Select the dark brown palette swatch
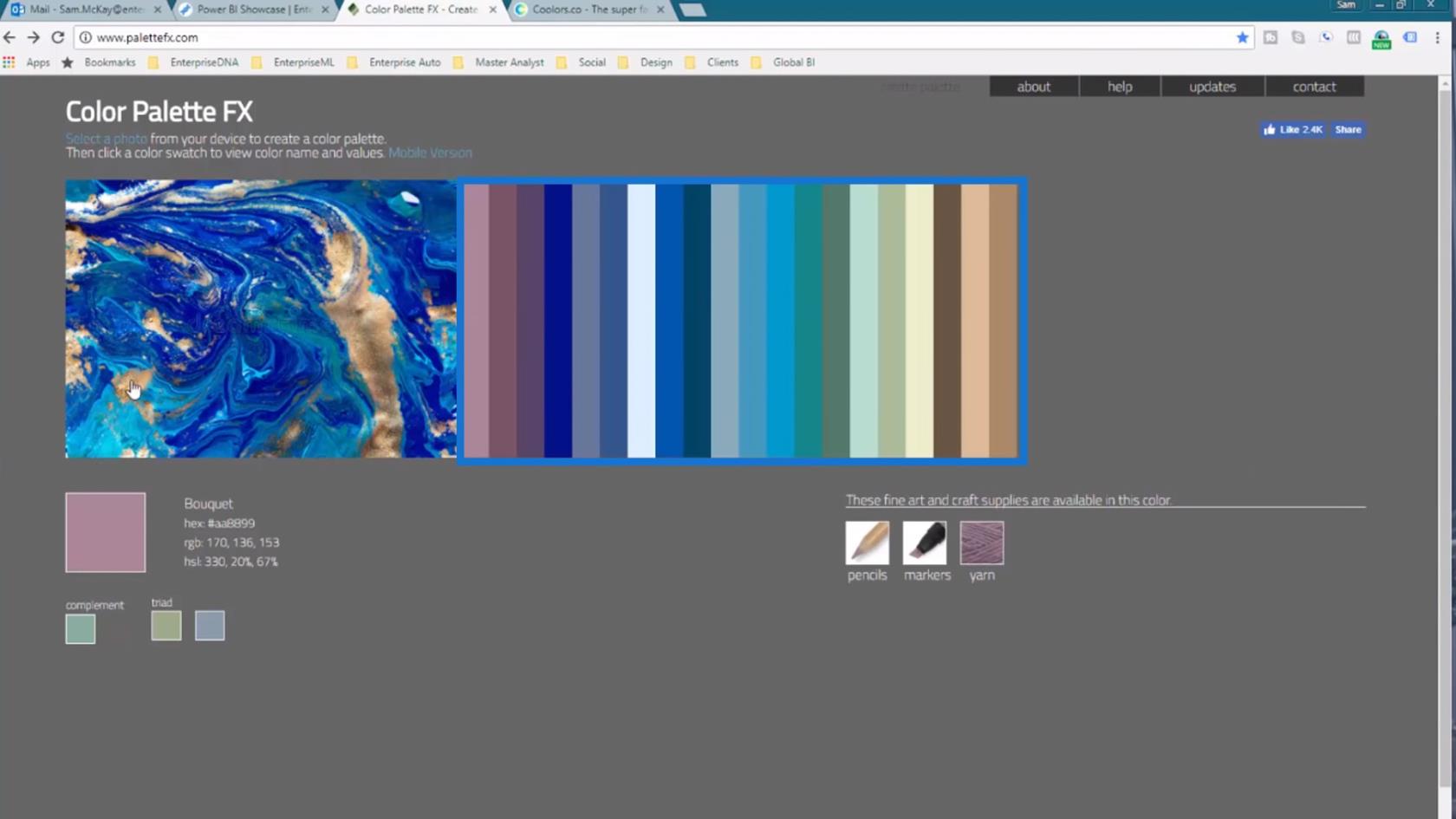The width and height of the screenshot is (1456, 819). click(947, 321)
